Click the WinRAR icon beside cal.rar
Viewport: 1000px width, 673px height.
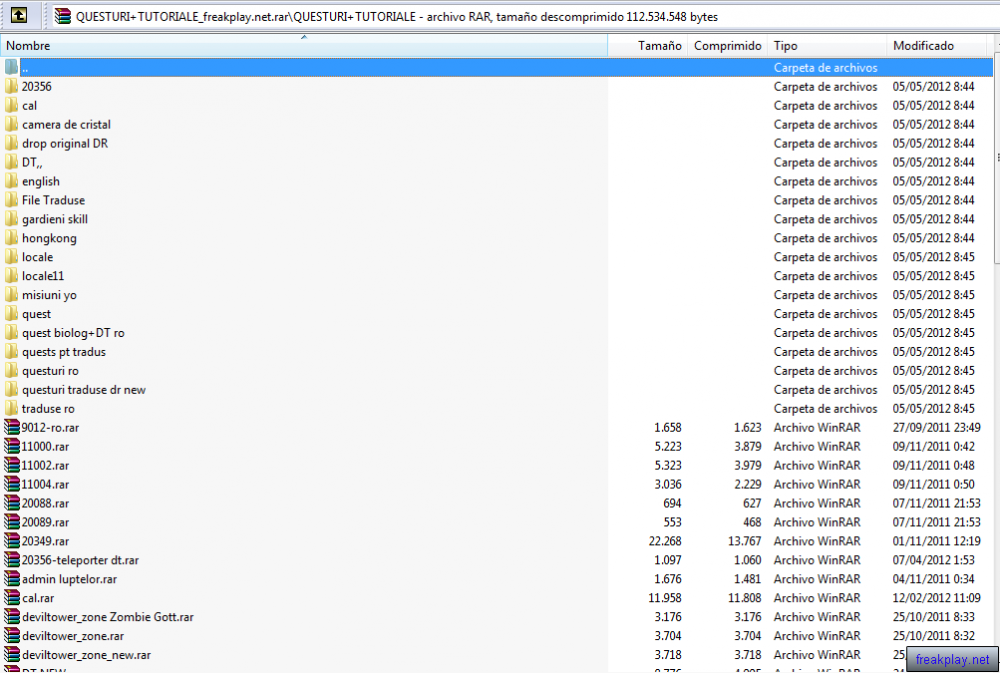point(11,598)
